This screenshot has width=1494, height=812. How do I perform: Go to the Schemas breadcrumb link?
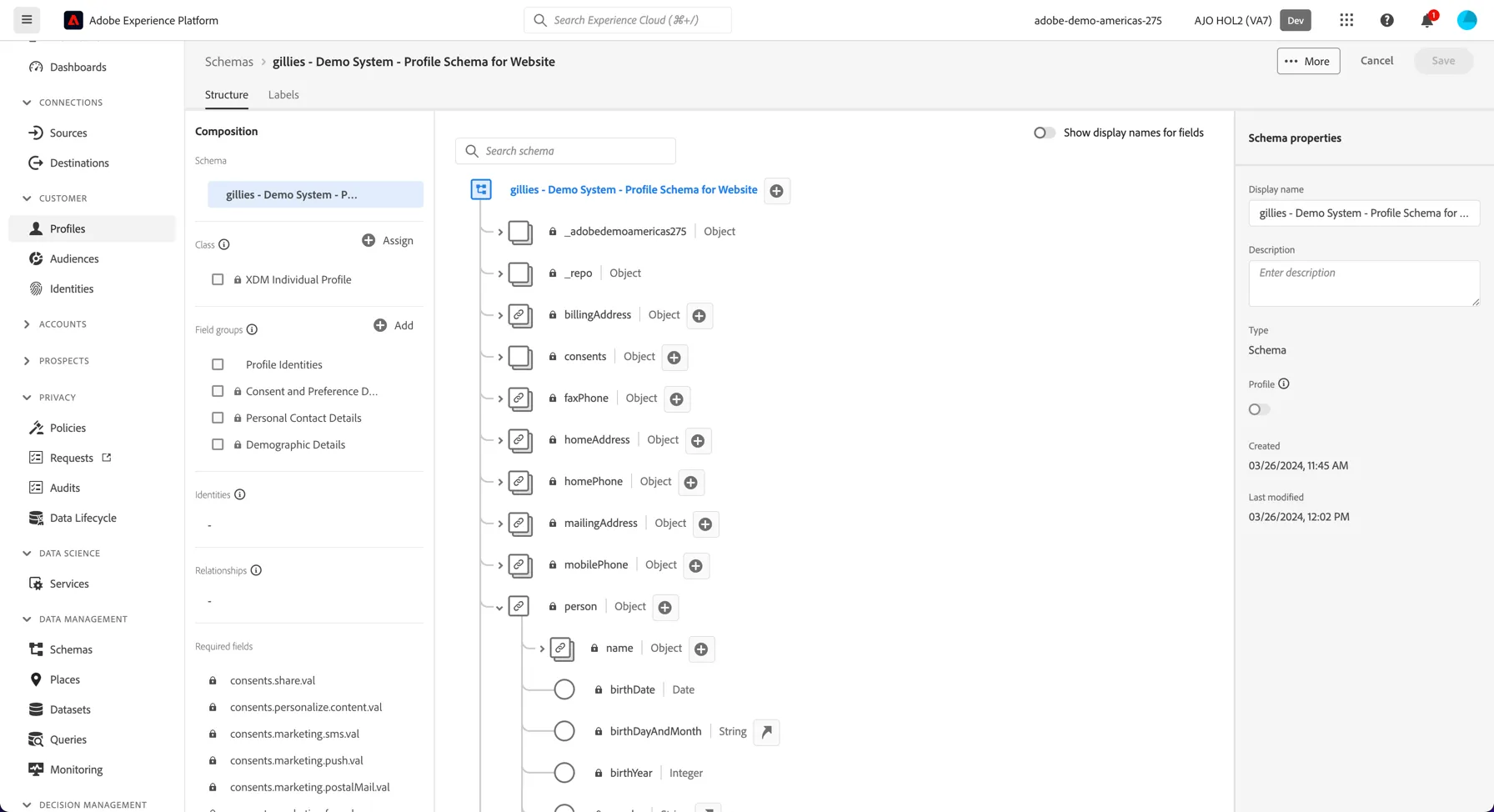[229, 62]
